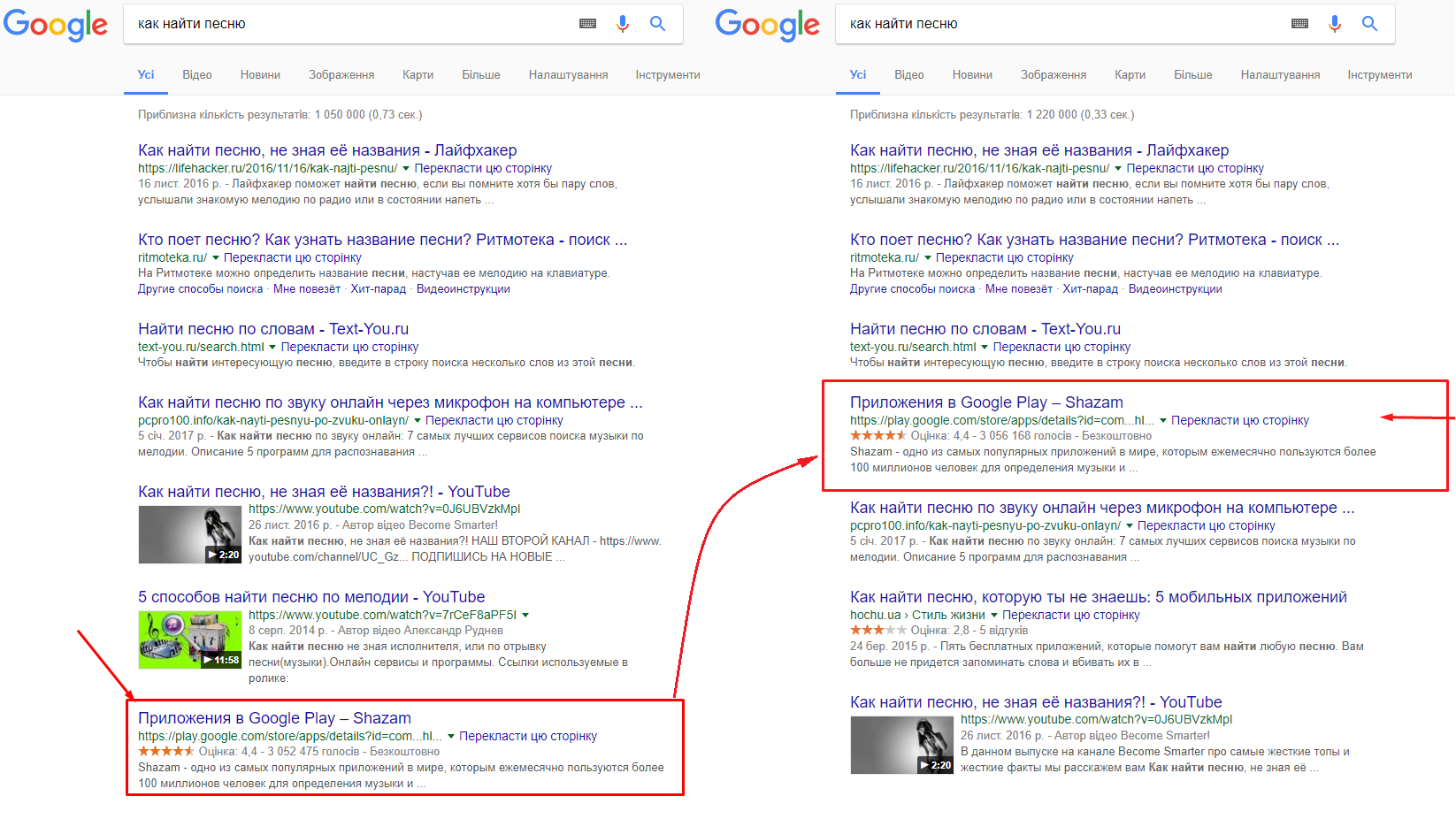The height and width of the screenshot is (827, 1456).
Task: Open Ритмотека result title in right results
Action: point(1094,240)
